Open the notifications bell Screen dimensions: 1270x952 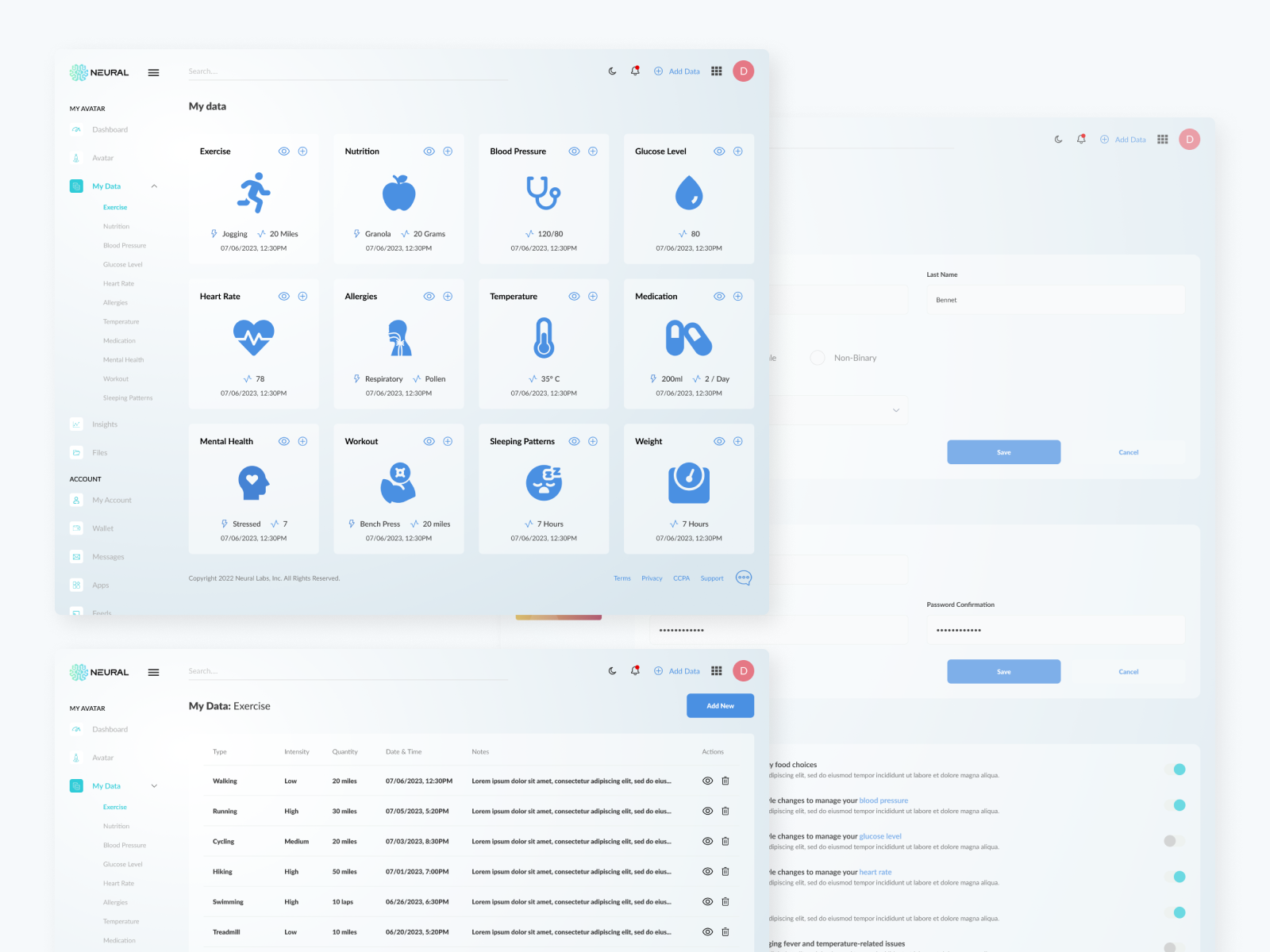[634, 71]
